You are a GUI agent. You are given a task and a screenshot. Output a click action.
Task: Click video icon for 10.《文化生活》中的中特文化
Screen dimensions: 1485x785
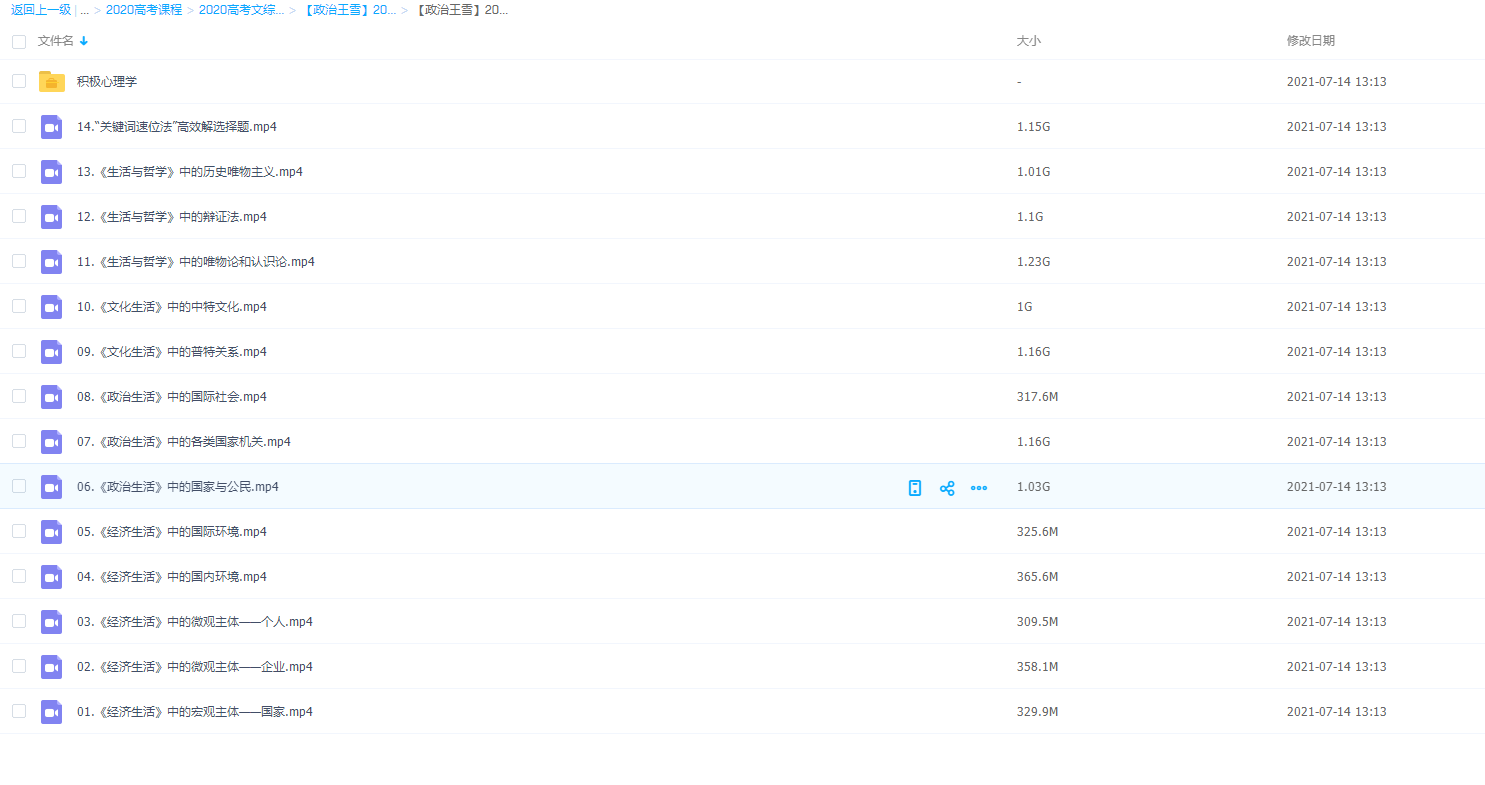point(52,307)
